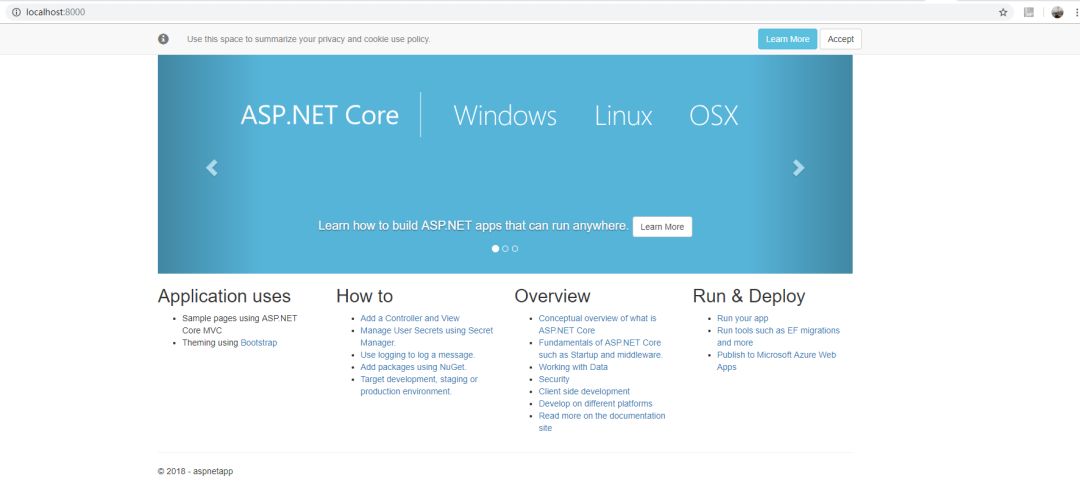Viewport: 1080px width, 501px height.
Task: Click the Overview heading
Action: coord(552,296)
